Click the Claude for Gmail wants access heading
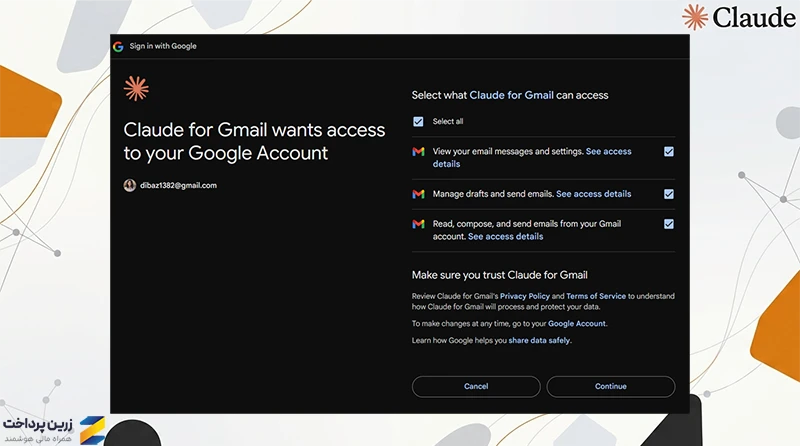Image resolution: width=800 pixels, height=446 pixels. click(254, 141)
